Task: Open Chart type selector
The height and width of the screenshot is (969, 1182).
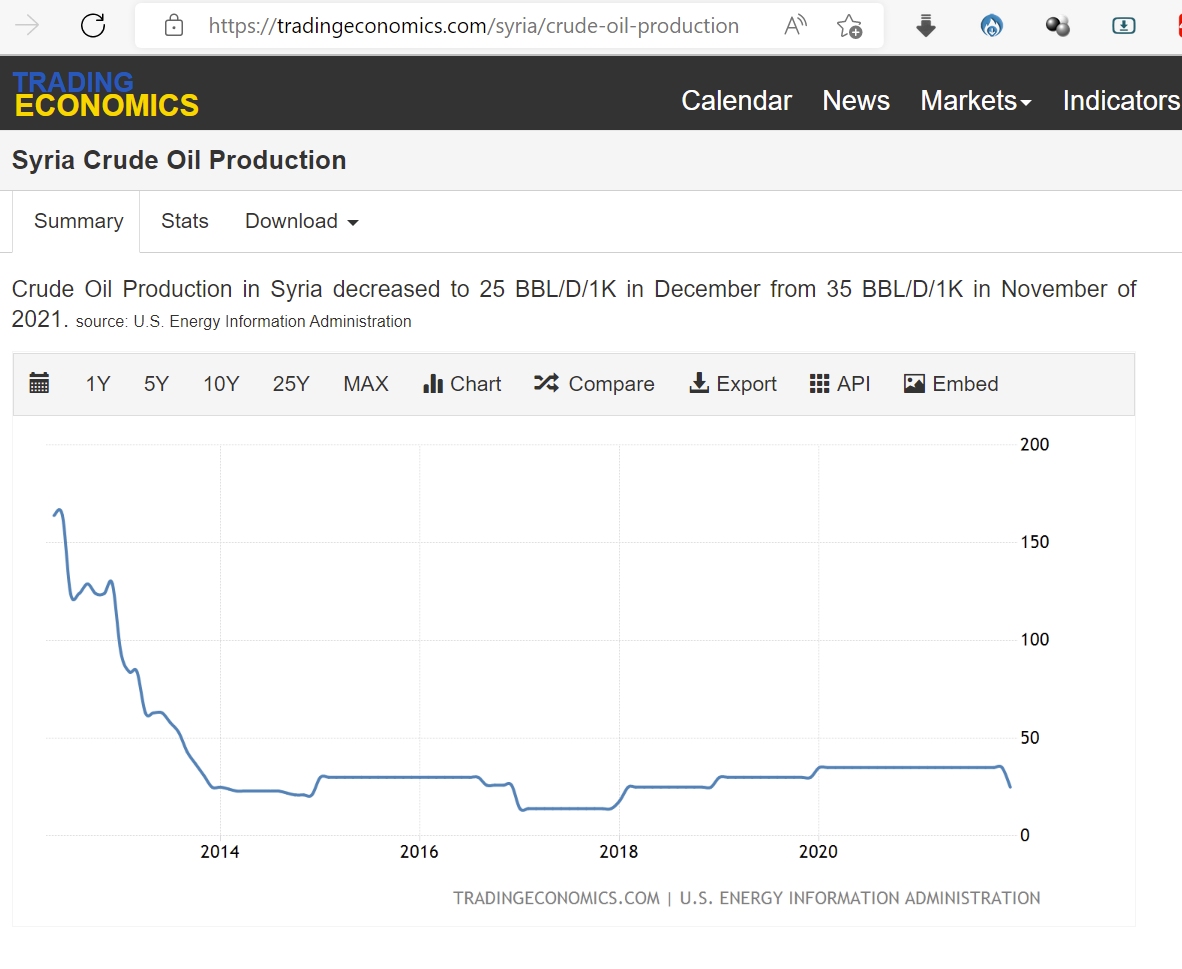Action: (461, 384)
